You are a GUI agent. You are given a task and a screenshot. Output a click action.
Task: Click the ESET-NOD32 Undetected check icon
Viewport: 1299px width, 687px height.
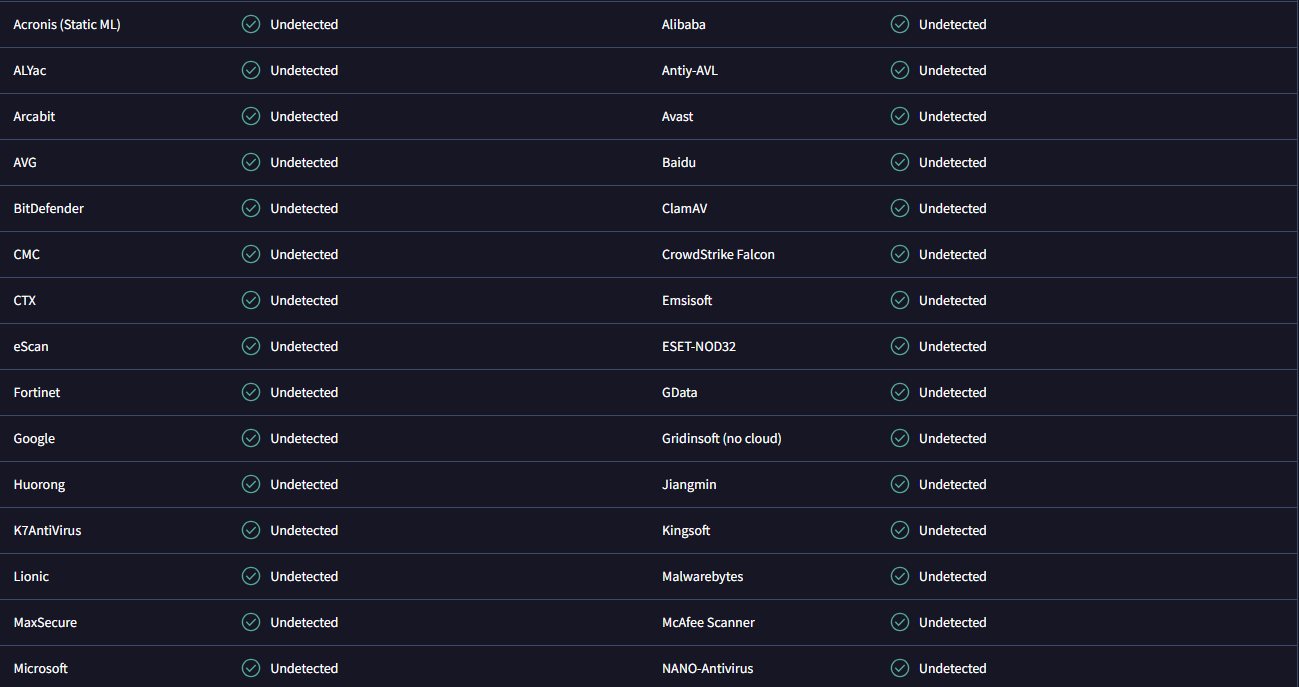tap(900, 346)
